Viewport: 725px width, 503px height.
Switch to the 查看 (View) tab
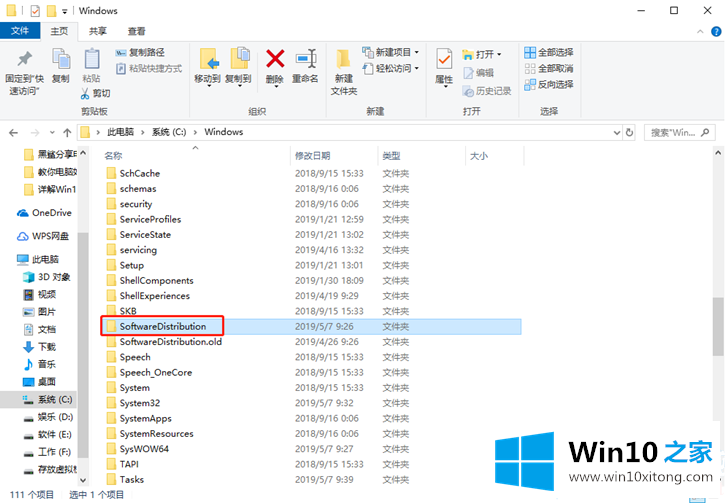(136, 31)
